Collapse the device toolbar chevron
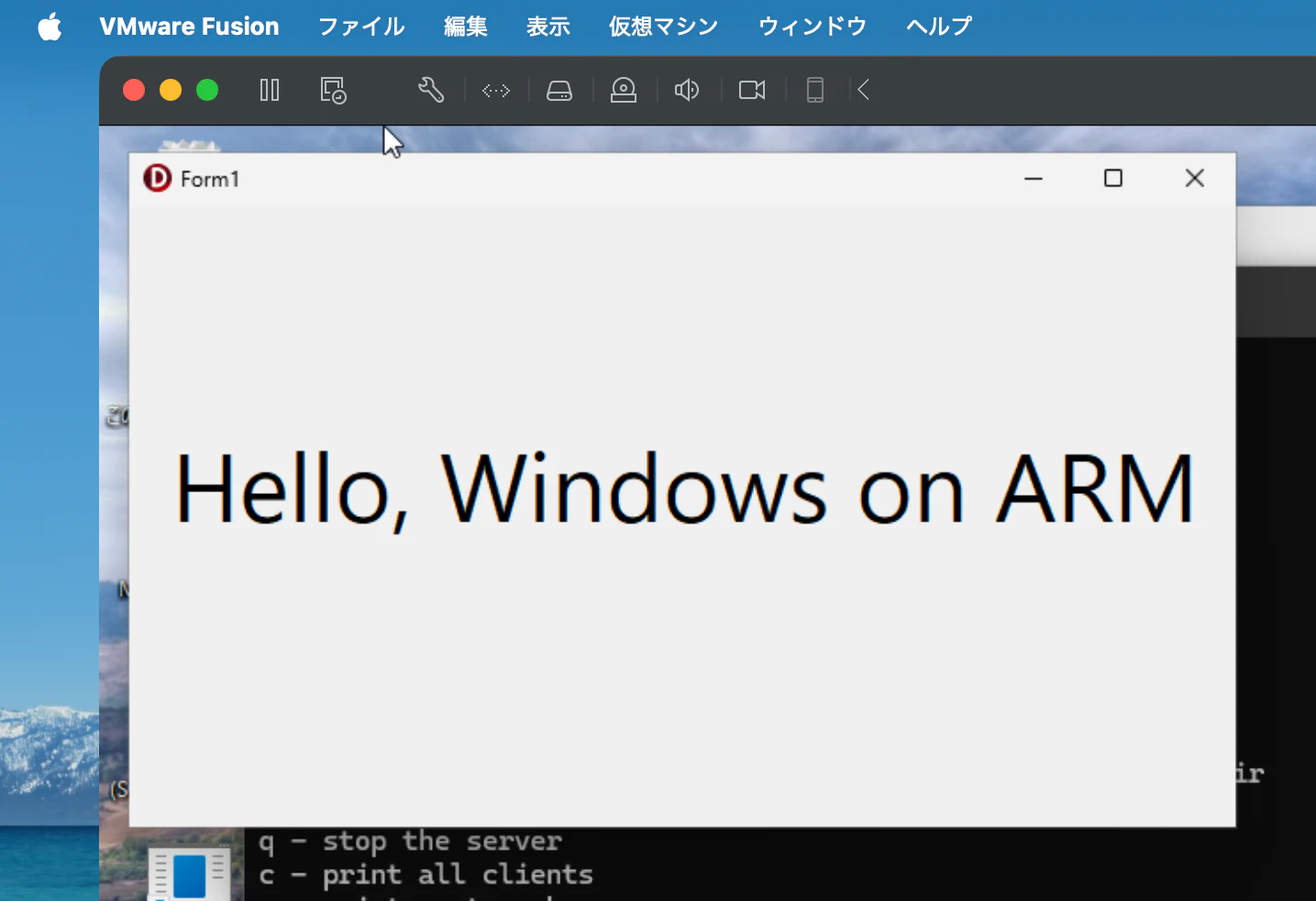 863,90
